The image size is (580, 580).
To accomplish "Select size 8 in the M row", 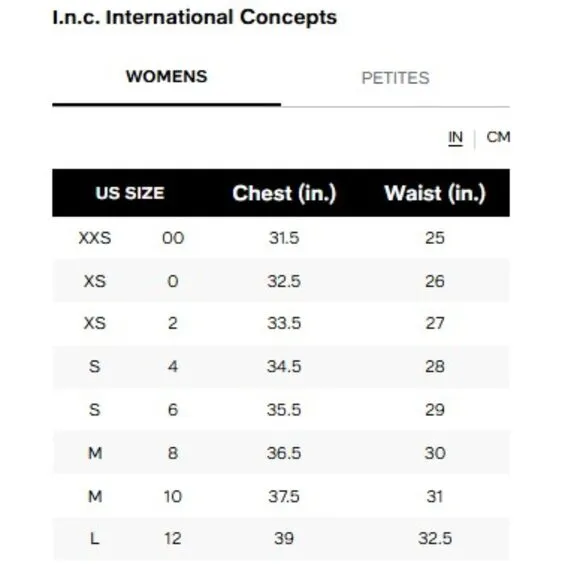I will (173, 453).
